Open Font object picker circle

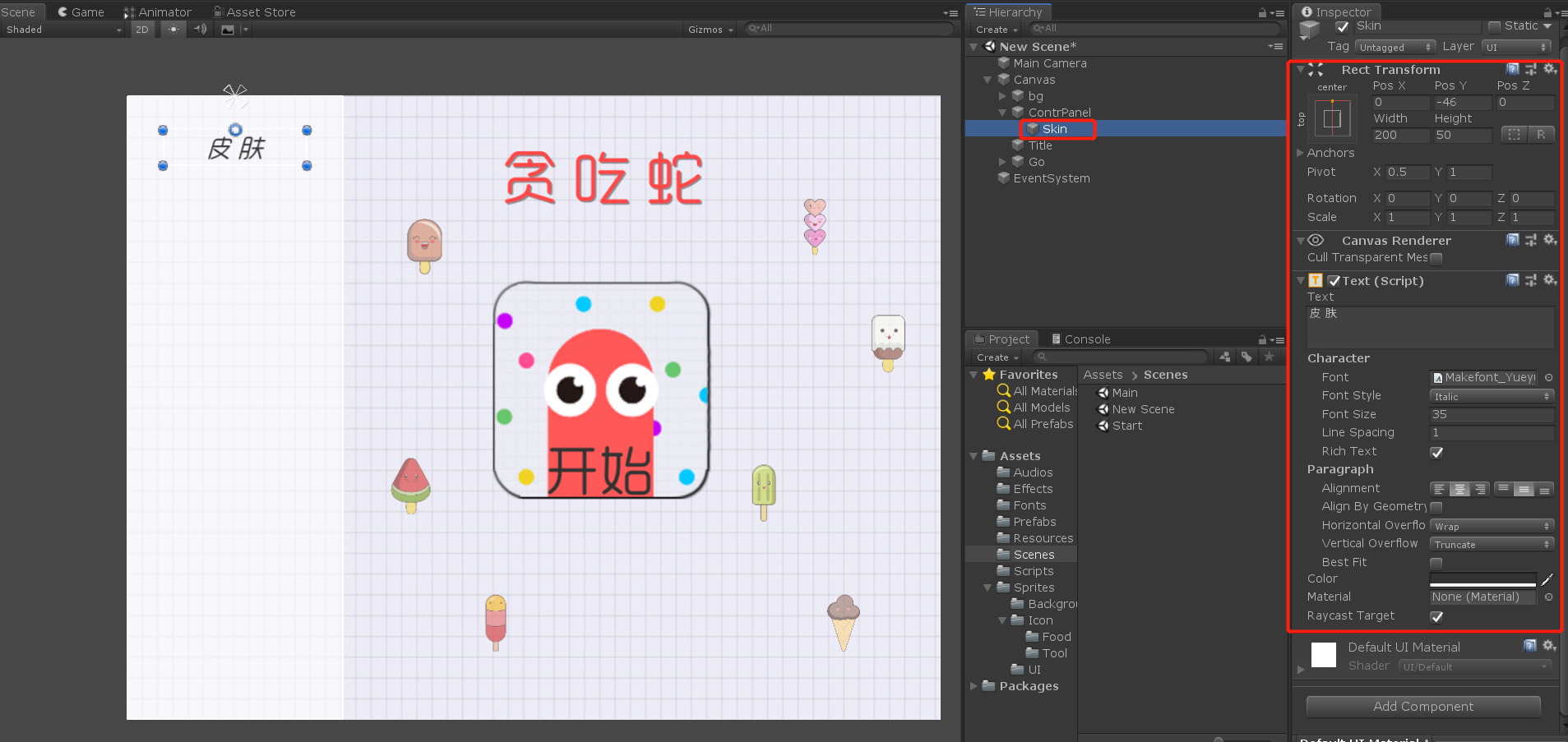click(x=1548, y=378)
